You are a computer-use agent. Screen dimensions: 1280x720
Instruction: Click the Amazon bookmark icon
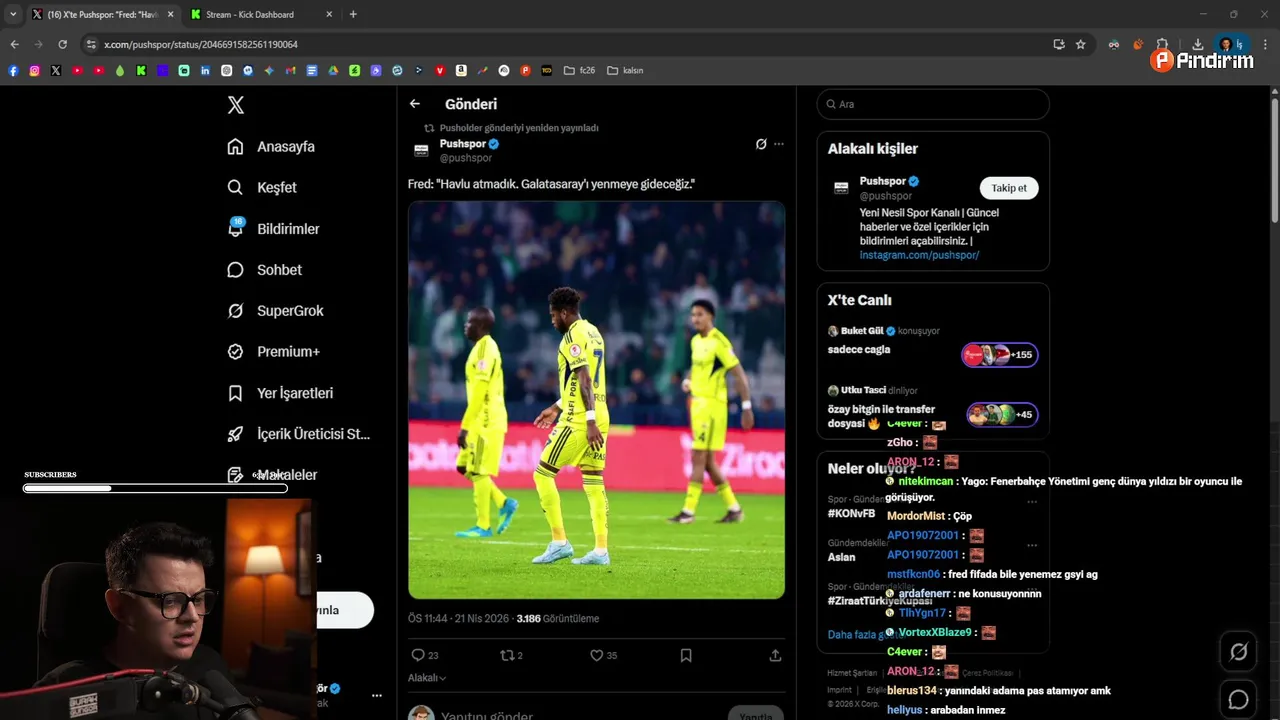[461, 70]
